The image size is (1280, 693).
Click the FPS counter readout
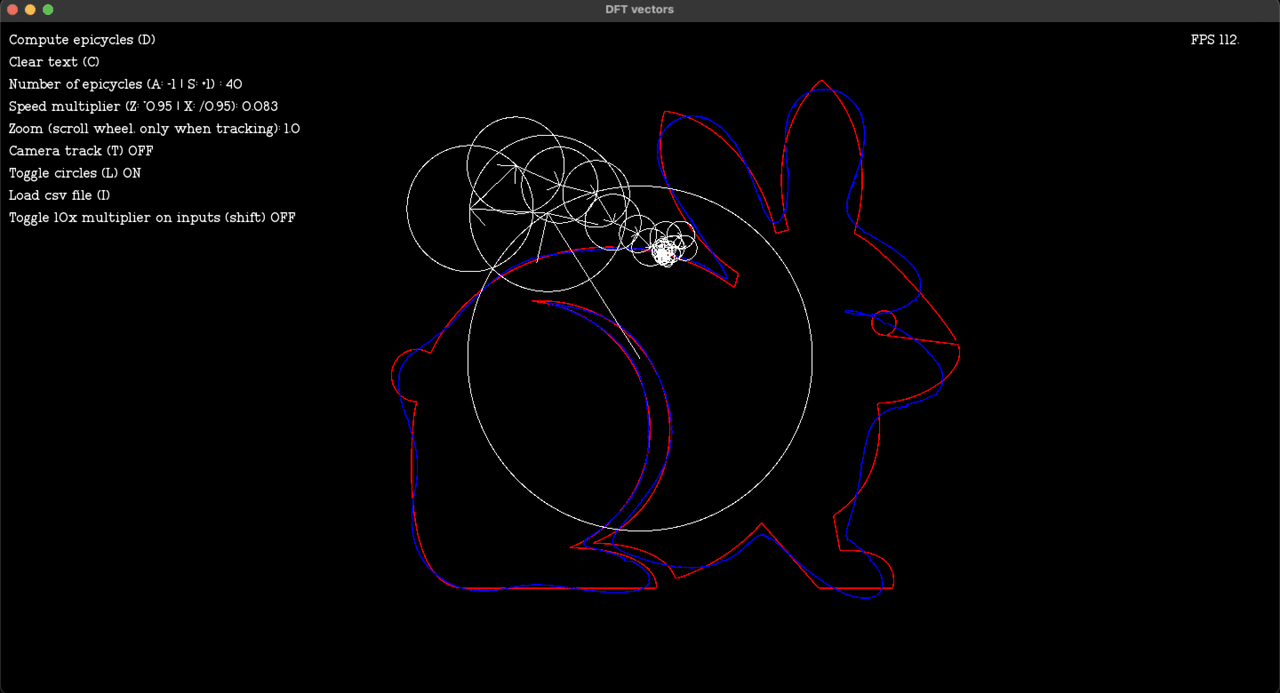pos(1214,40)
